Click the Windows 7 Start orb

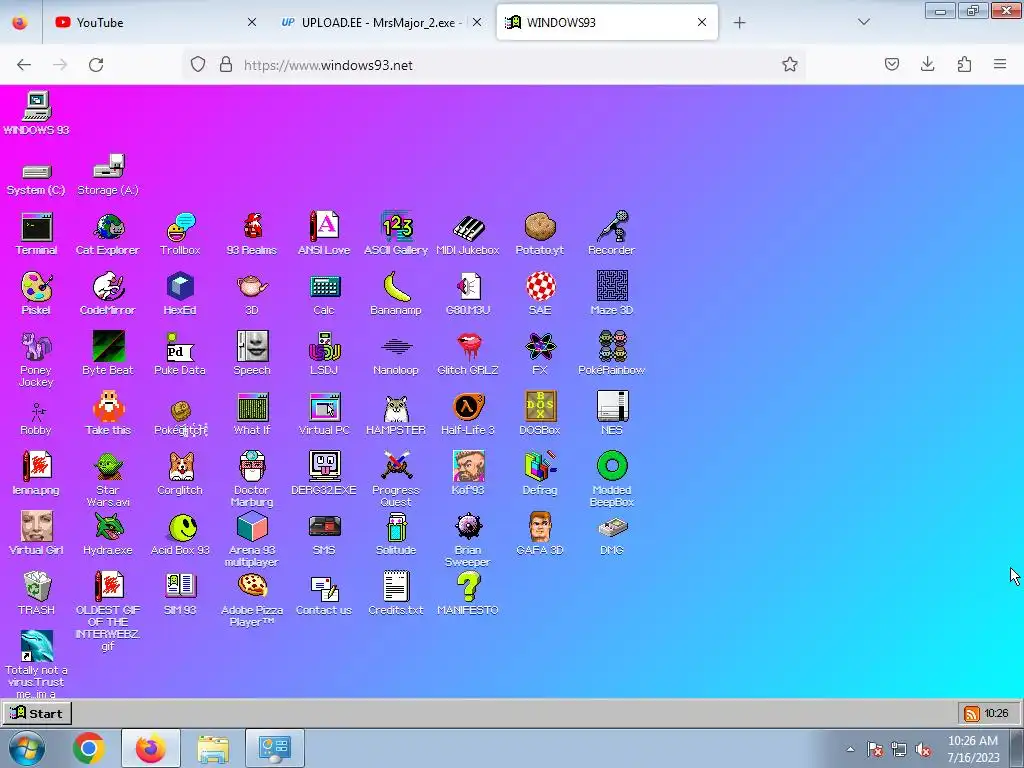click(x=26, y=748)
